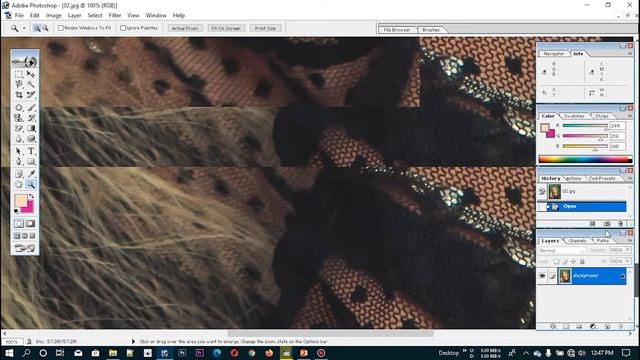This screenshot has width=640, height=360.
Task: Open the Opacity value dropdown arrow
Action: pyautogui.click(x=628, y=250)
